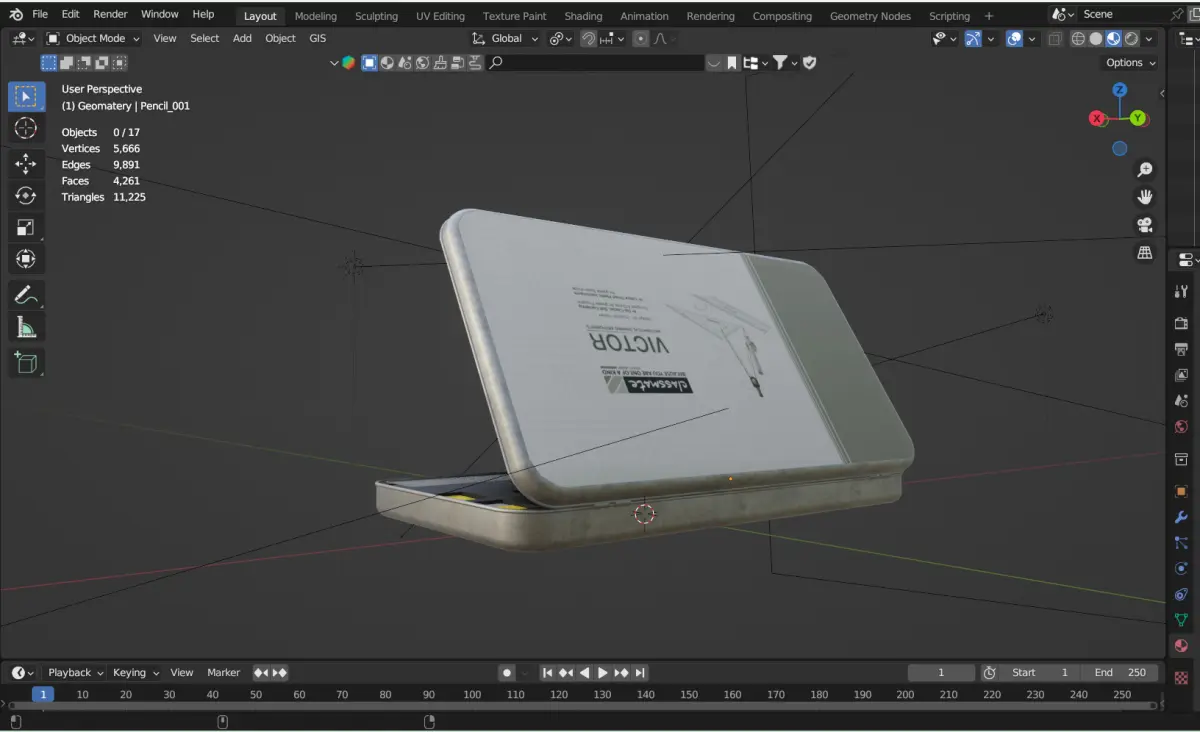Select the Measure tool
Screen dimensions: 1200x732
pos(26,327)
